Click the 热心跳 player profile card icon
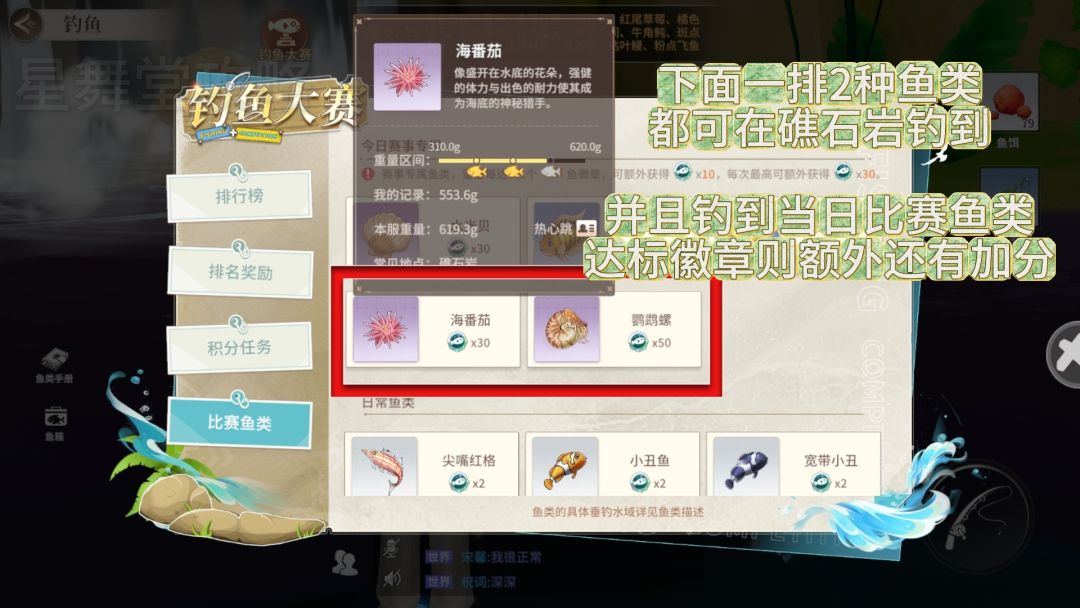 click(587, 227)
